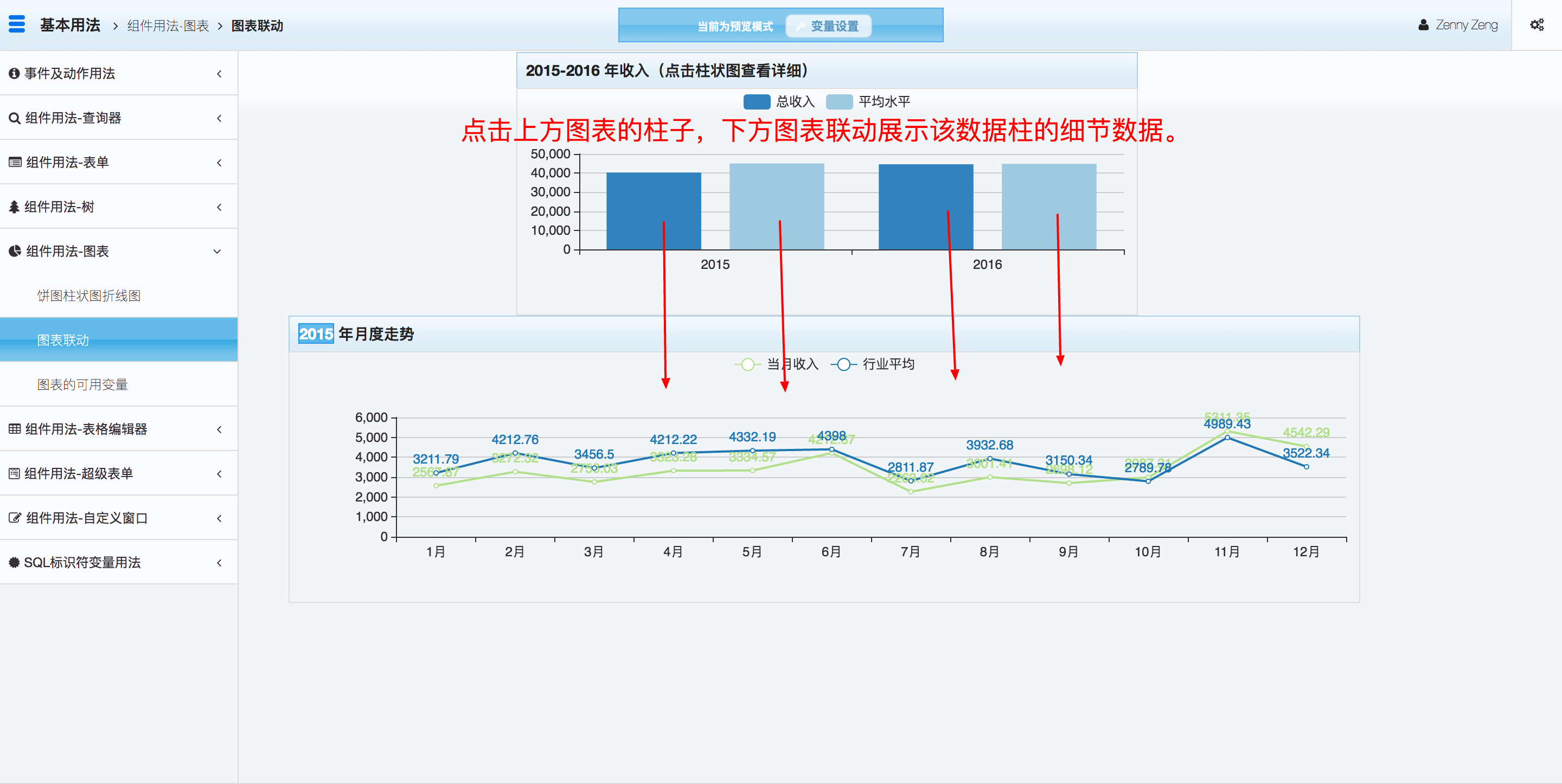The width and height of the screenshot is (1562, 784).
Task: Open the settings gears icon
Action: (1537, 25)
